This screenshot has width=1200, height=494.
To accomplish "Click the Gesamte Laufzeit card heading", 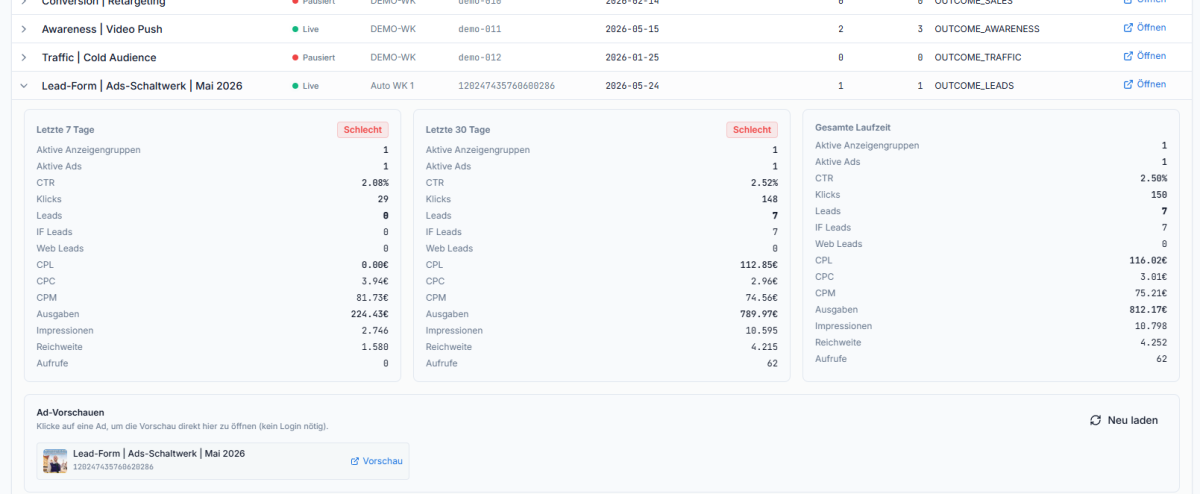I will pyautogui.click(x=853, y=128).
